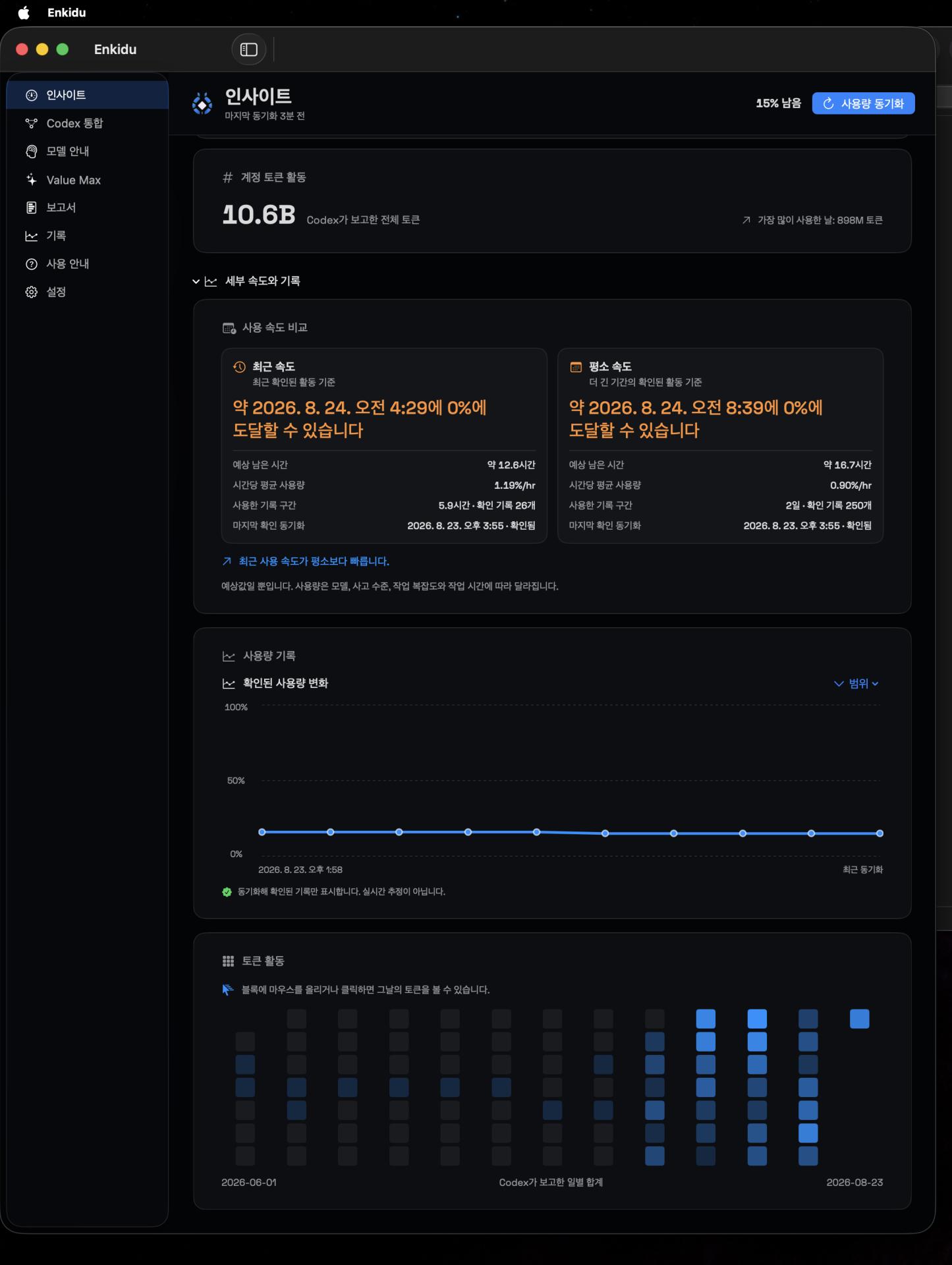The height and width of the screenshot is (1265, 952).
Task: Select the first data point on usage chart
Action: click(x=262, y=832)
